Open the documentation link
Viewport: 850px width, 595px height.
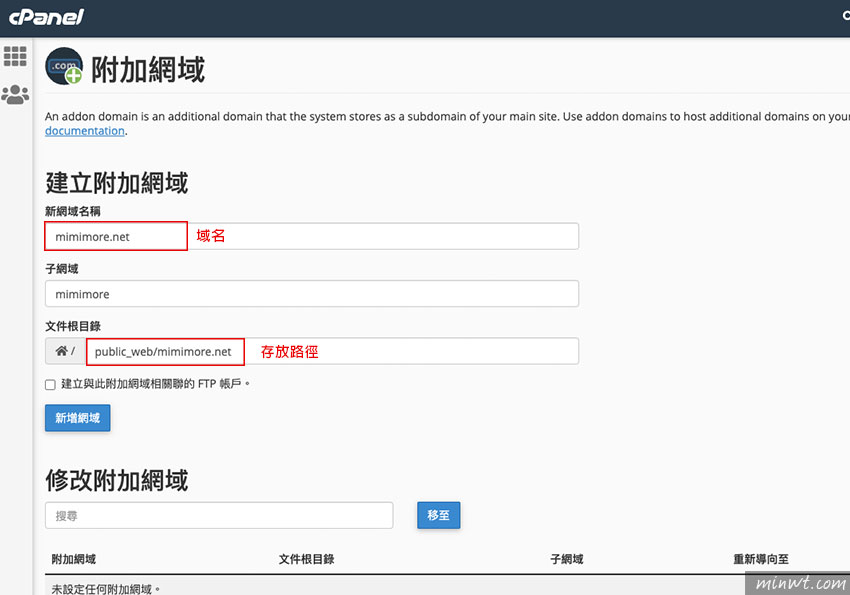(85, 131)
